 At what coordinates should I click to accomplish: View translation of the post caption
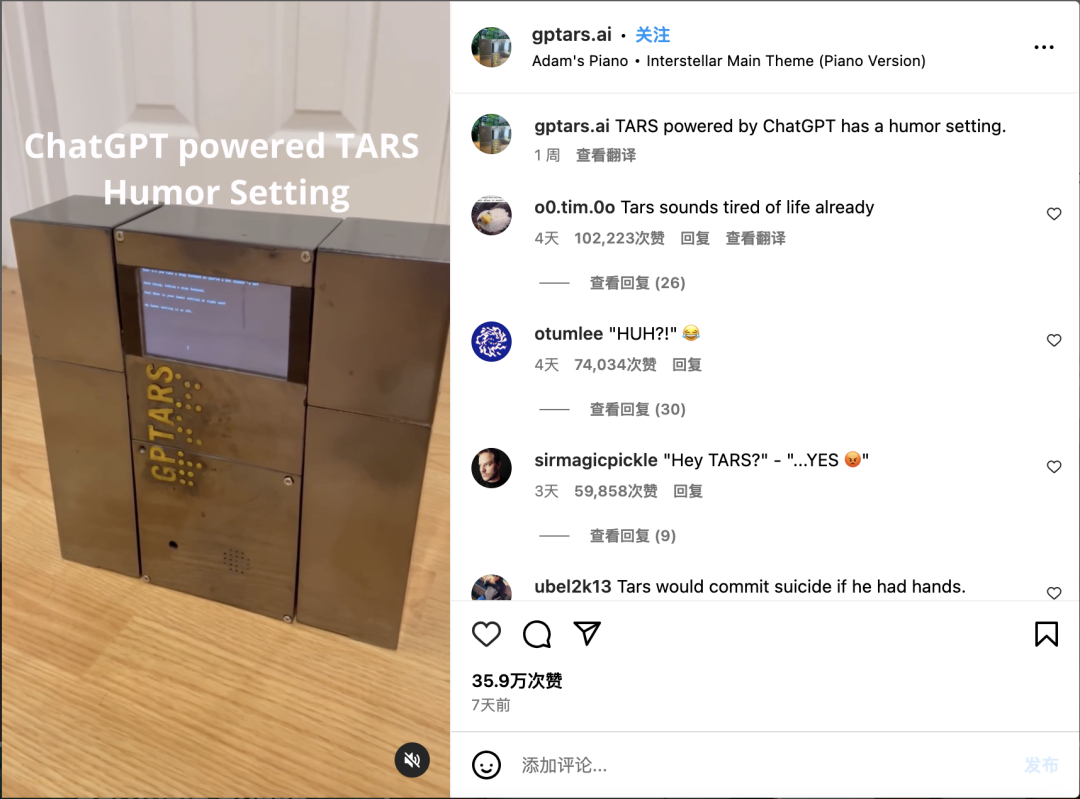605,155
